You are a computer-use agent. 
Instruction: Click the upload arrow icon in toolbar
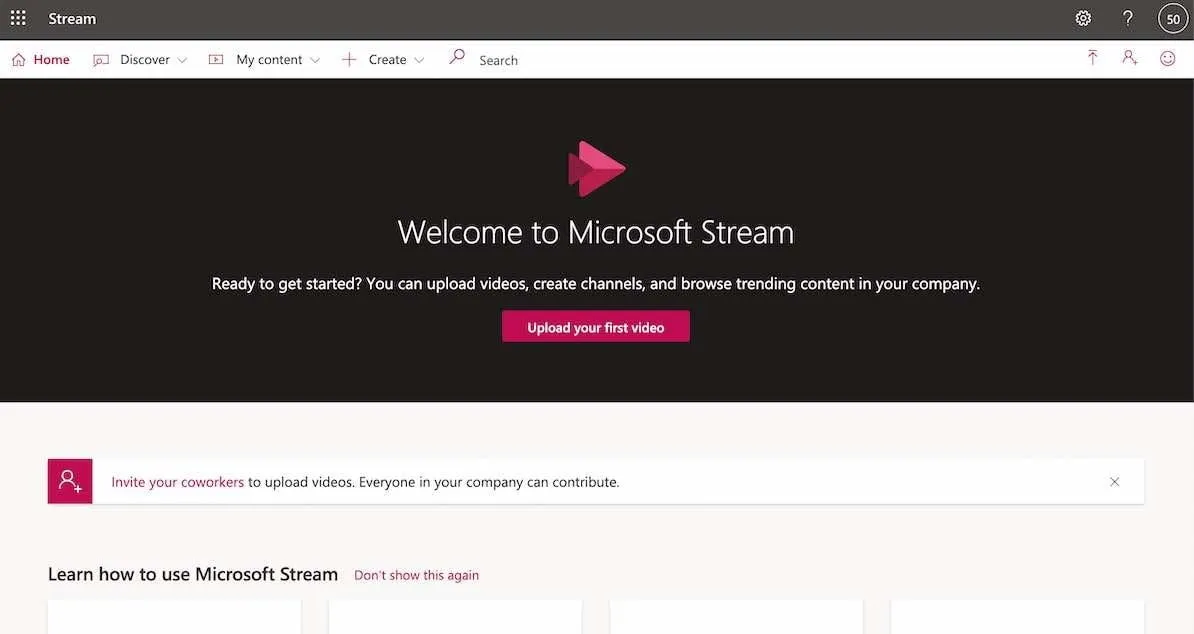[1092, 59]
